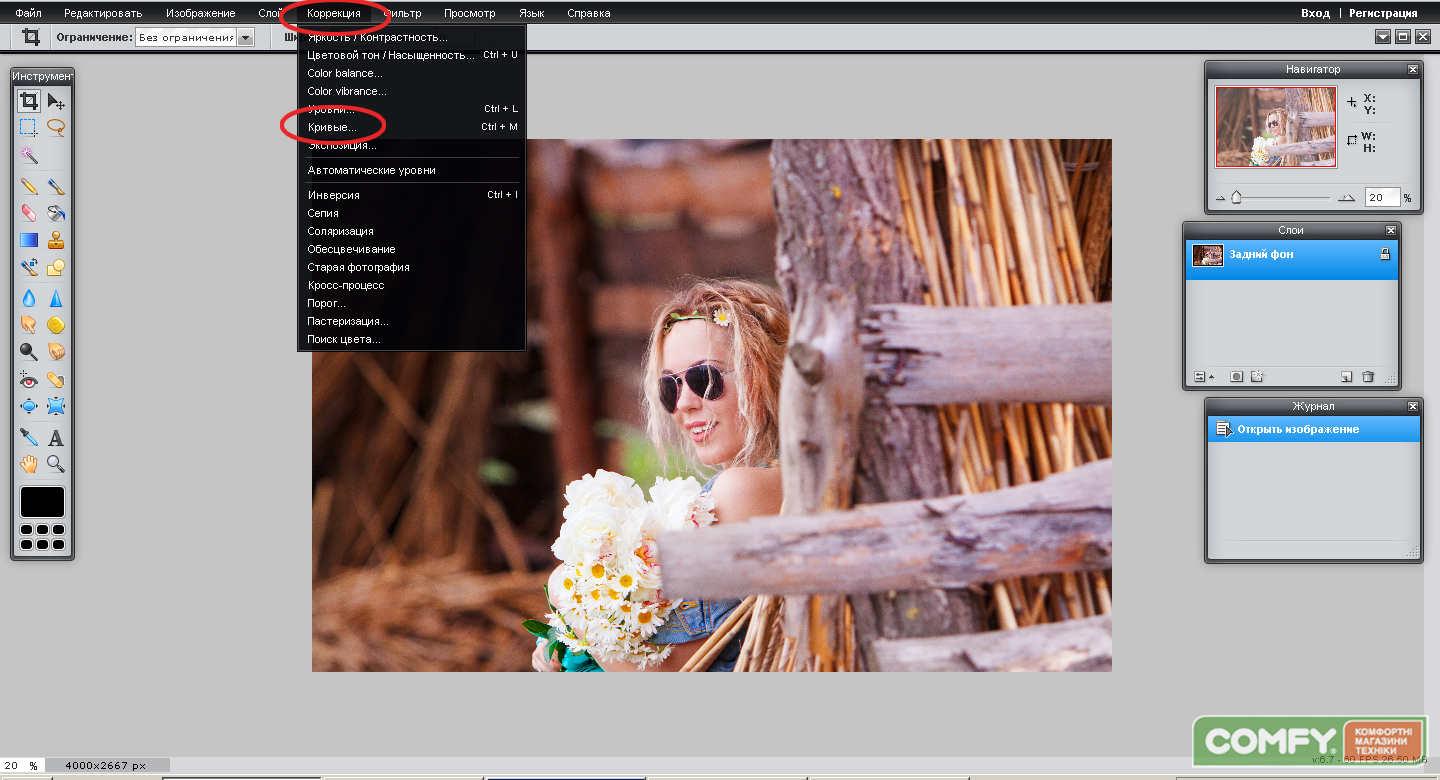Select the Color Picker eyedropper tool
The height and width of the screenshot is (780, 1440).
tap(29, 437)
